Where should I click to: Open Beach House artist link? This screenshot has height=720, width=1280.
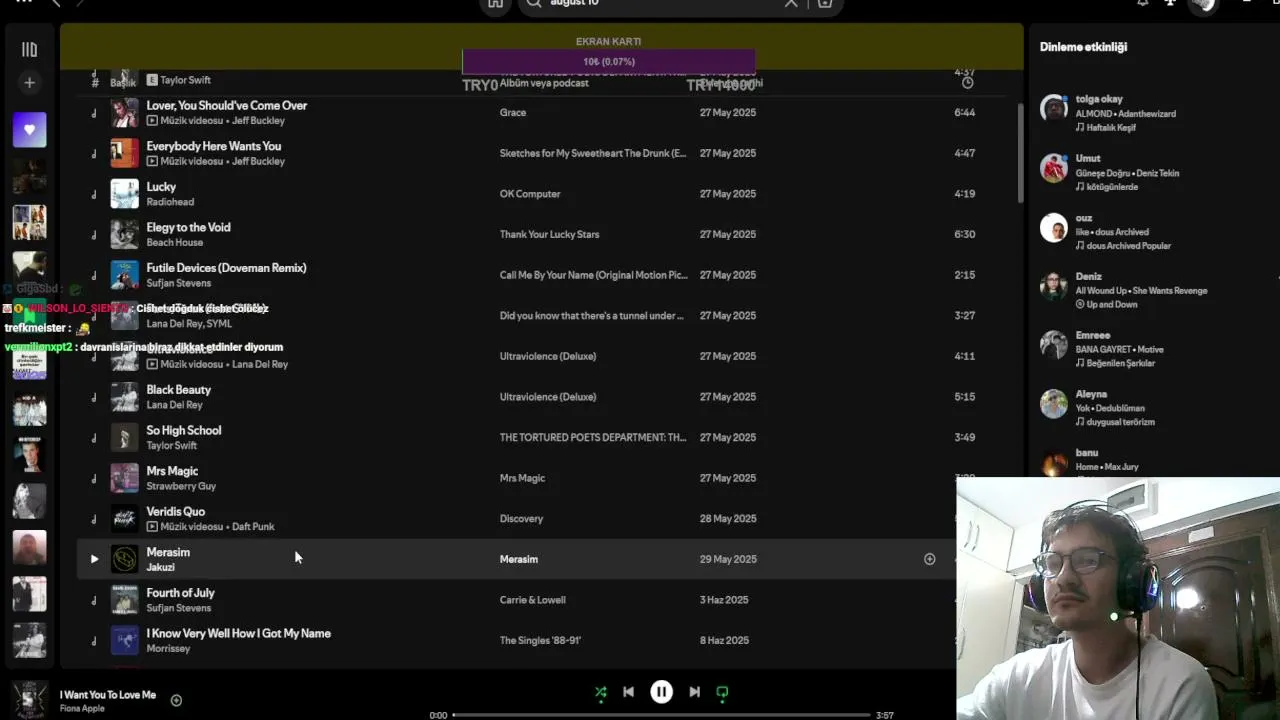click(175, 243)
